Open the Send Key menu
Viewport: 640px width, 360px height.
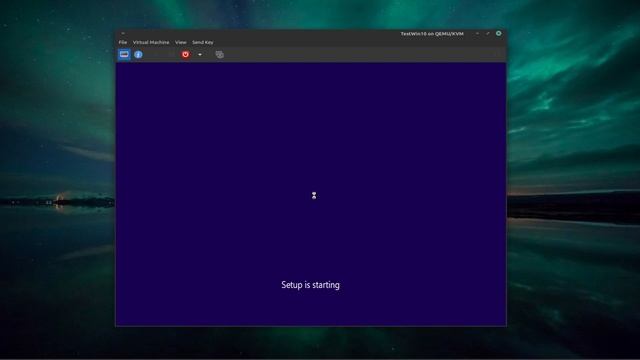[x=203, y=42]
